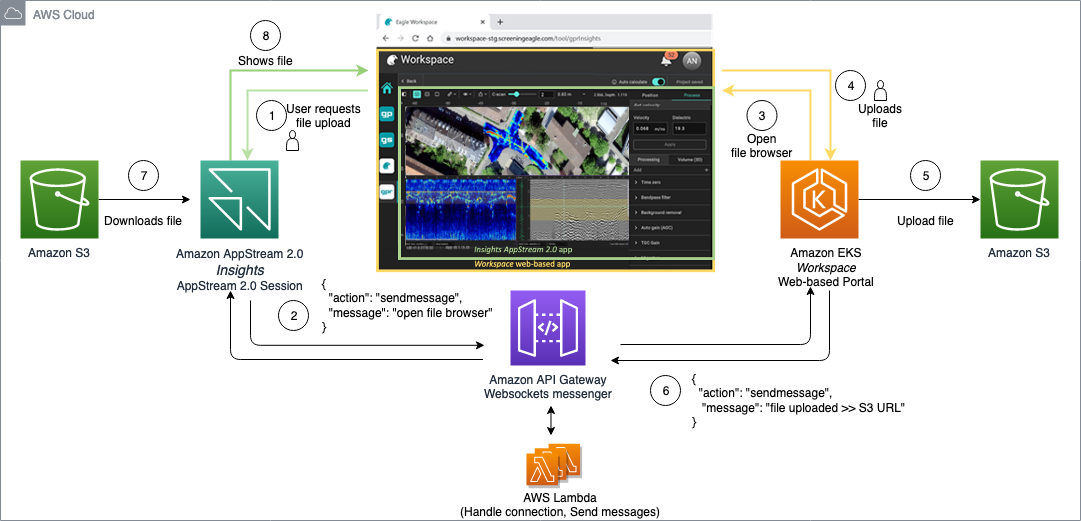Open the eye visibility dropdown
Viewport: 1081px width, 521px height.
(467, 94)
